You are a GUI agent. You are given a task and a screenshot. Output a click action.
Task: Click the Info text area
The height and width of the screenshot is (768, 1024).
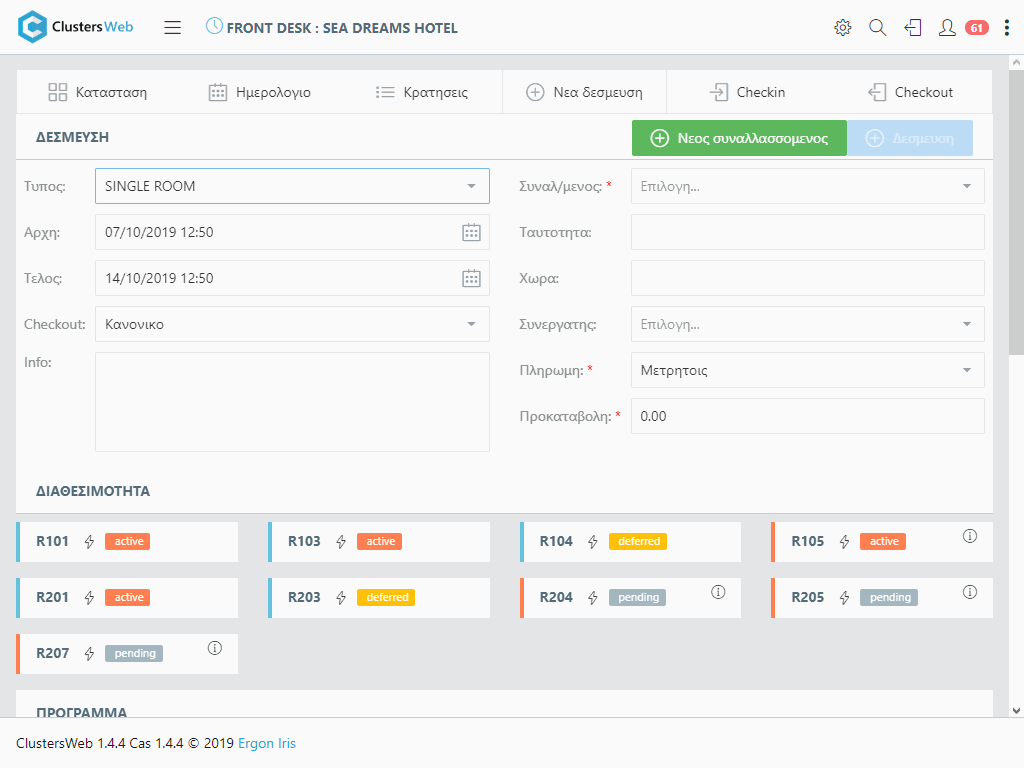click(292, 402)
